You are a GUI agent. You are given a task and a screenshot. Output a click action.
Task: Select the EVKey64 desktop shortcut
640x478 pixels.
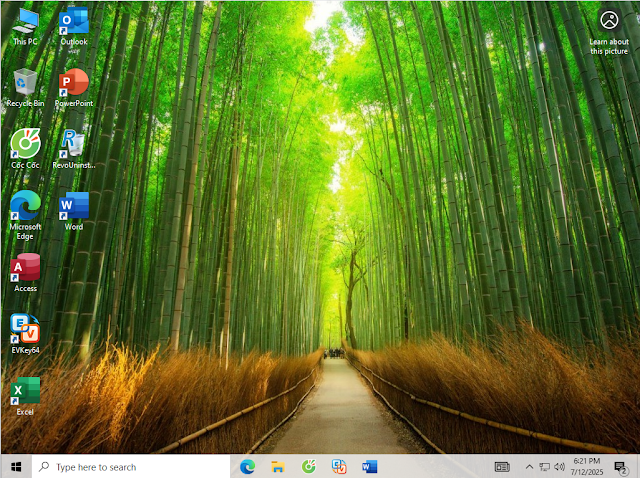pos(25,334)
